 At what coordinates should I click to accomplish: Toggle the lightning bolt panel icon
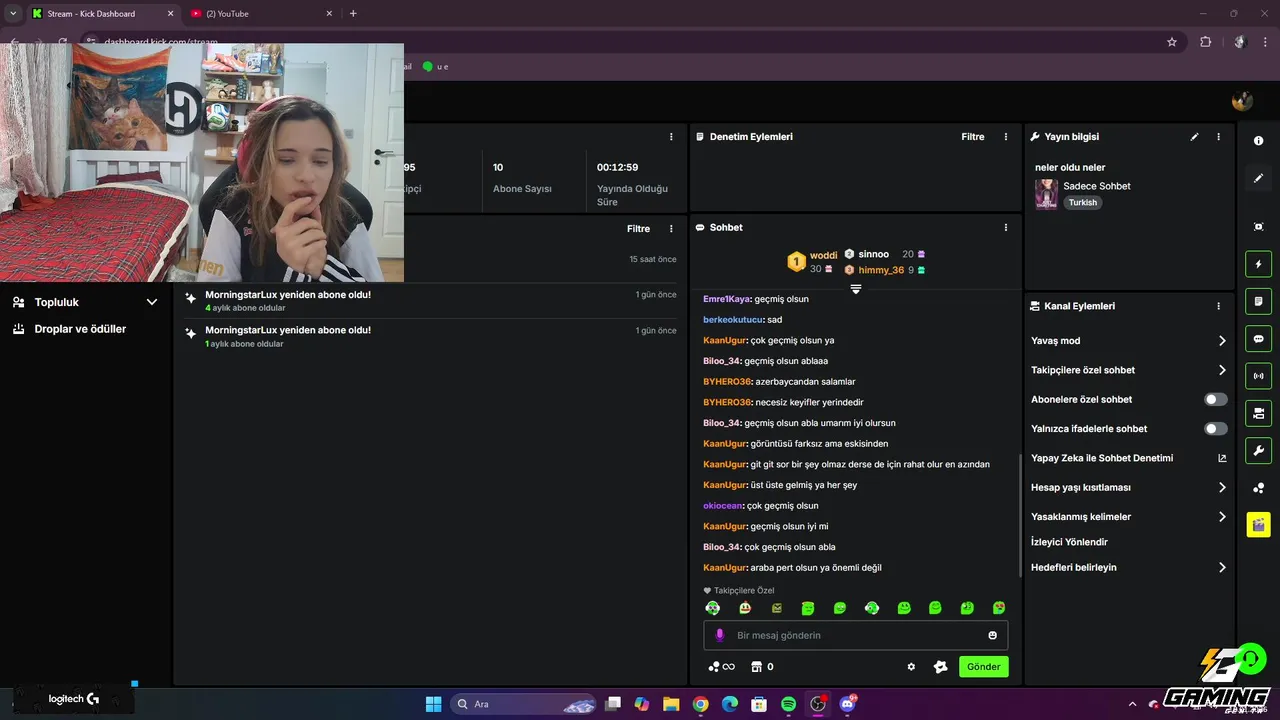point(1258,264)
